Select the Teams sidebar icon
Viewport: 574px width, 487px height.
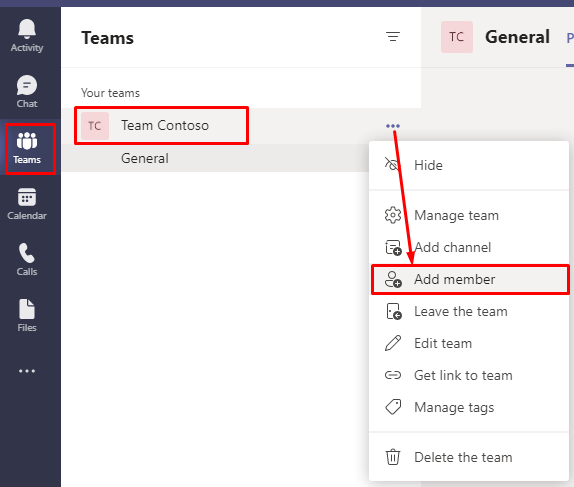(x=27, y=148)
